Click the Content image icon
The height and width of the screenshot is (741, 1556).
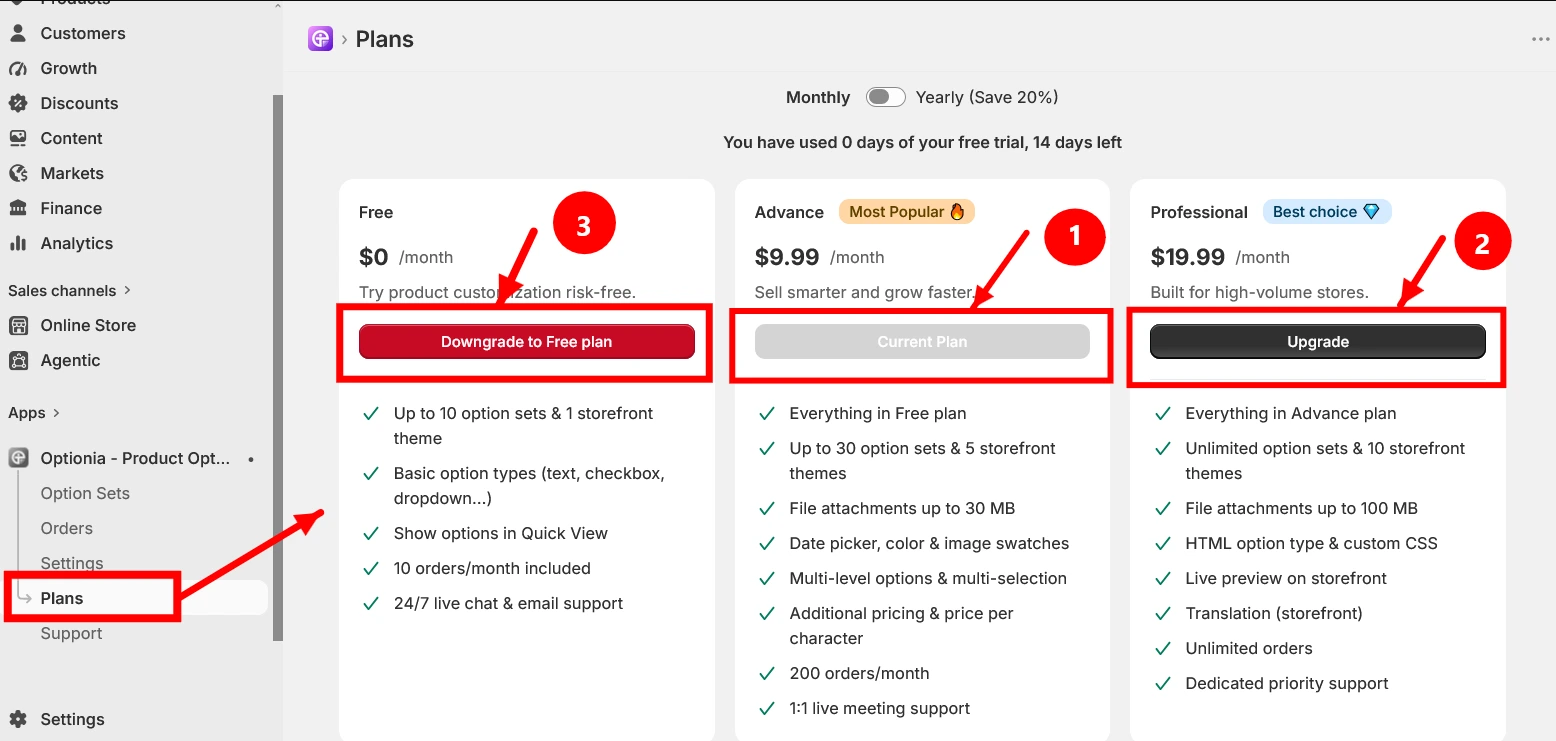point(18,138)
